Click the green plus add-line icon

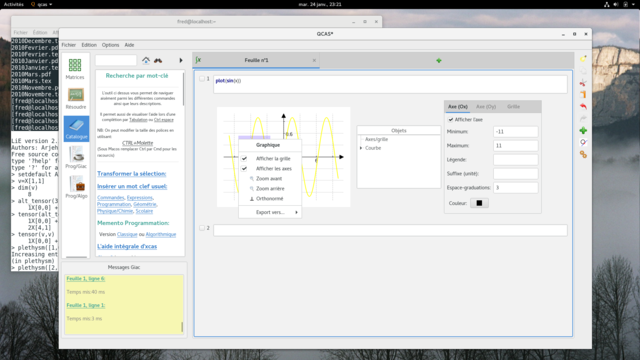[583, 131]
